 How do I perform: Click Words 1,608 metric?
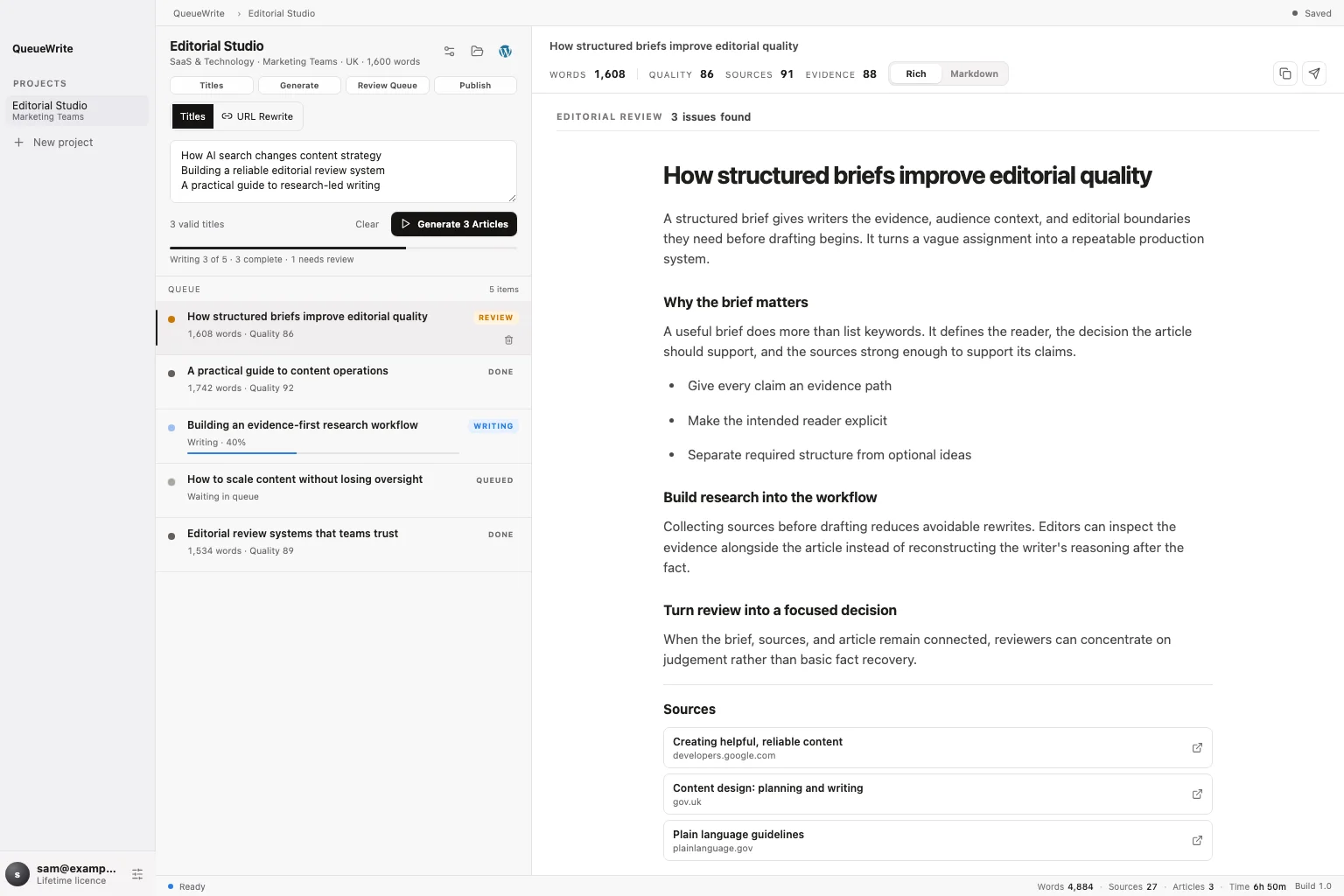(x=587, y=74)
